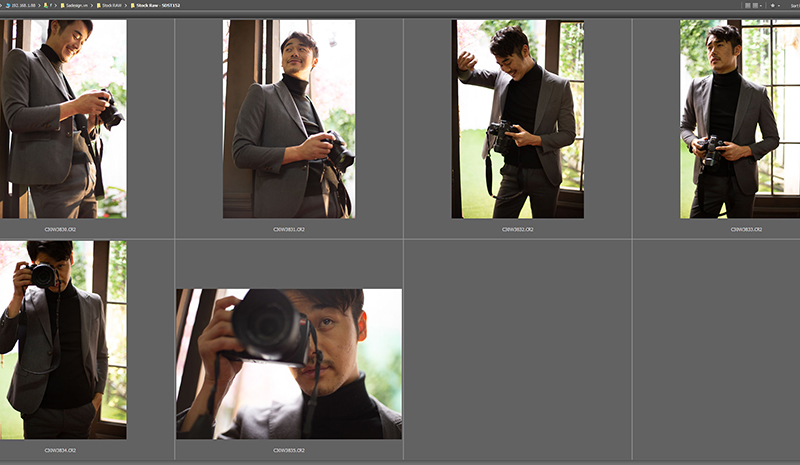Click the file name CXIW0832.CR2
800x465 pixels.
tap(517, 230)
